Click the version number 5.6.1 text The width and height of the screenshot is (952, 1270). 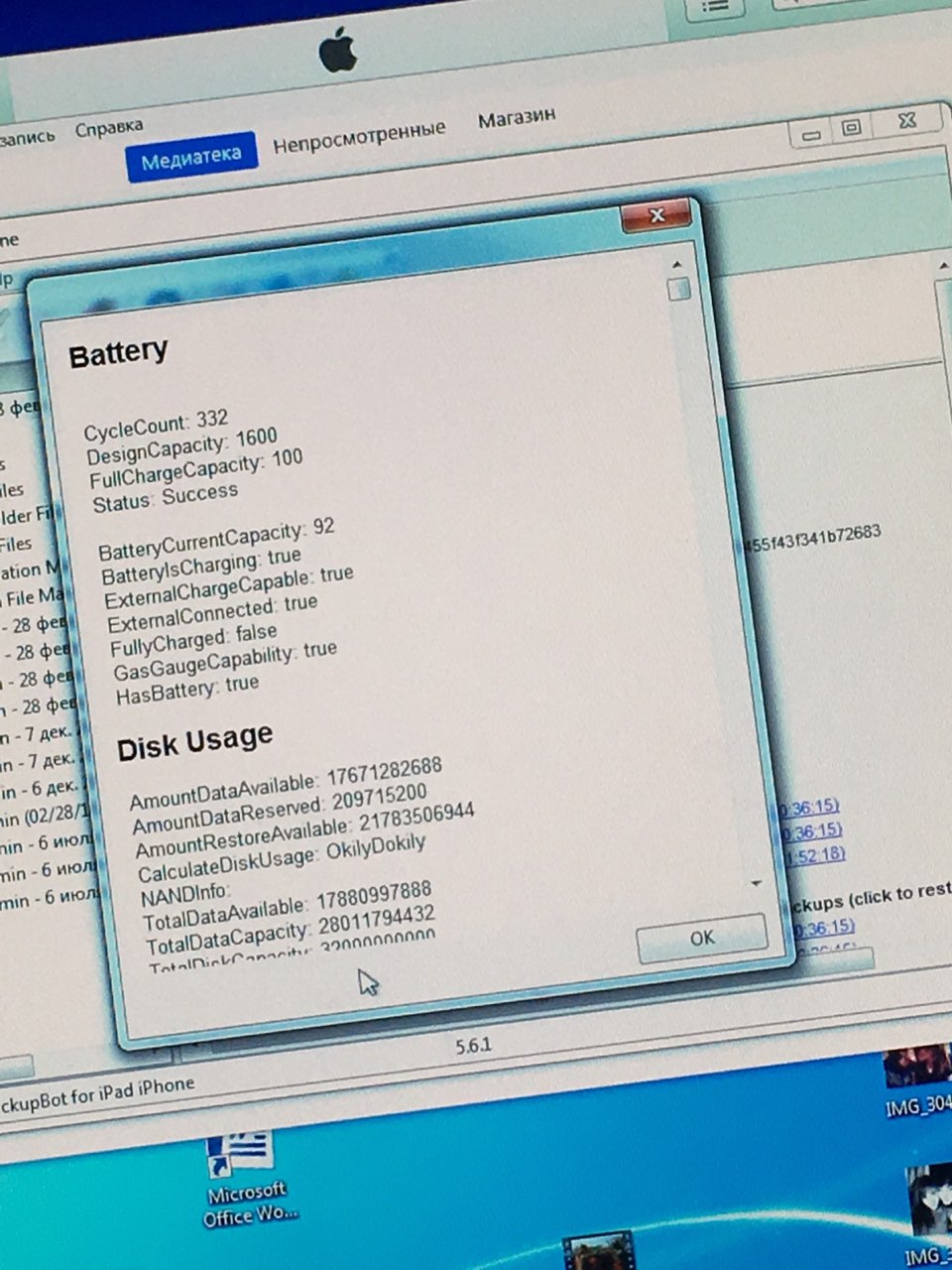[473, 1045]
